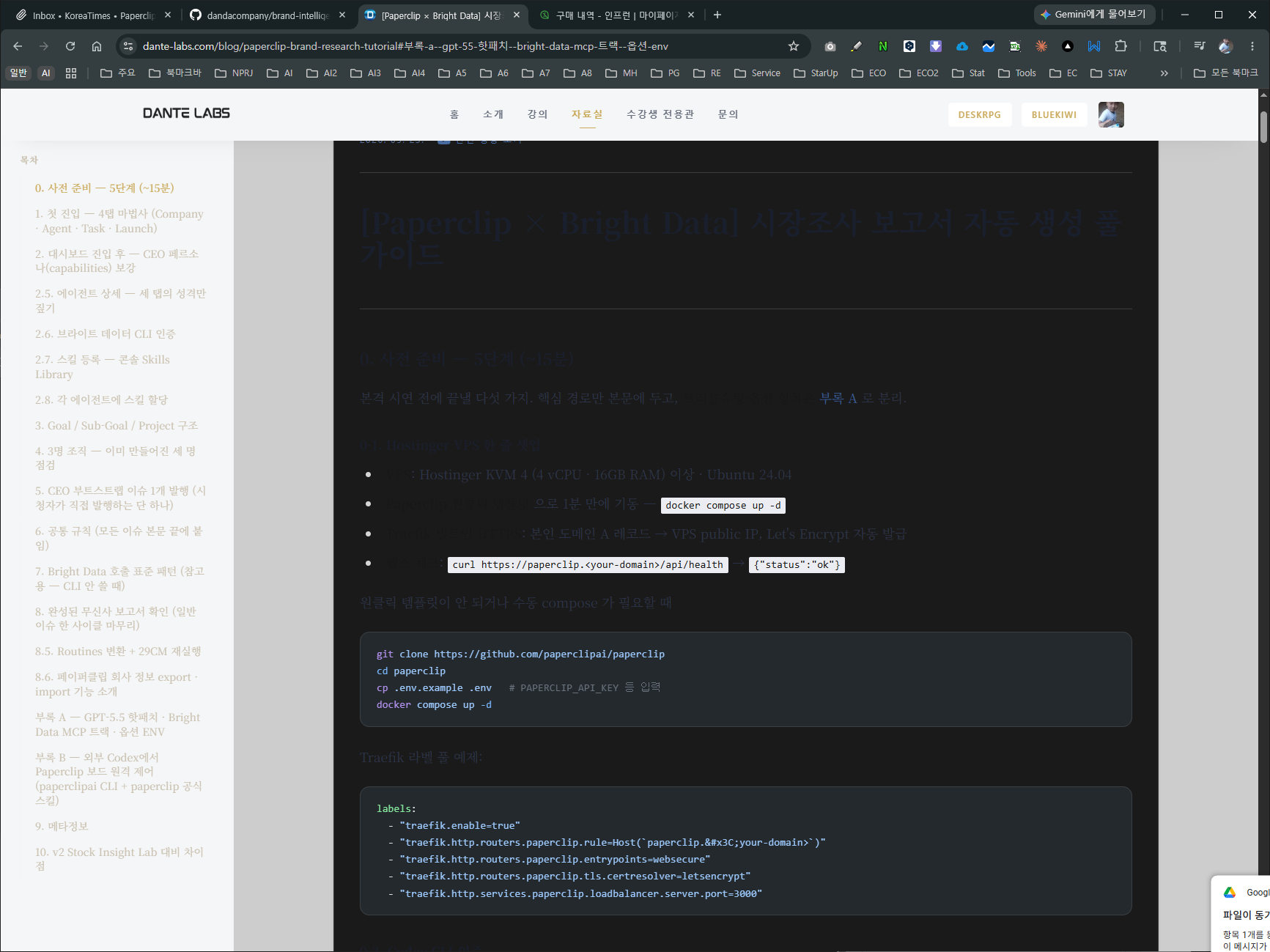Open the apps grid bookmark icon

(71, 73)
